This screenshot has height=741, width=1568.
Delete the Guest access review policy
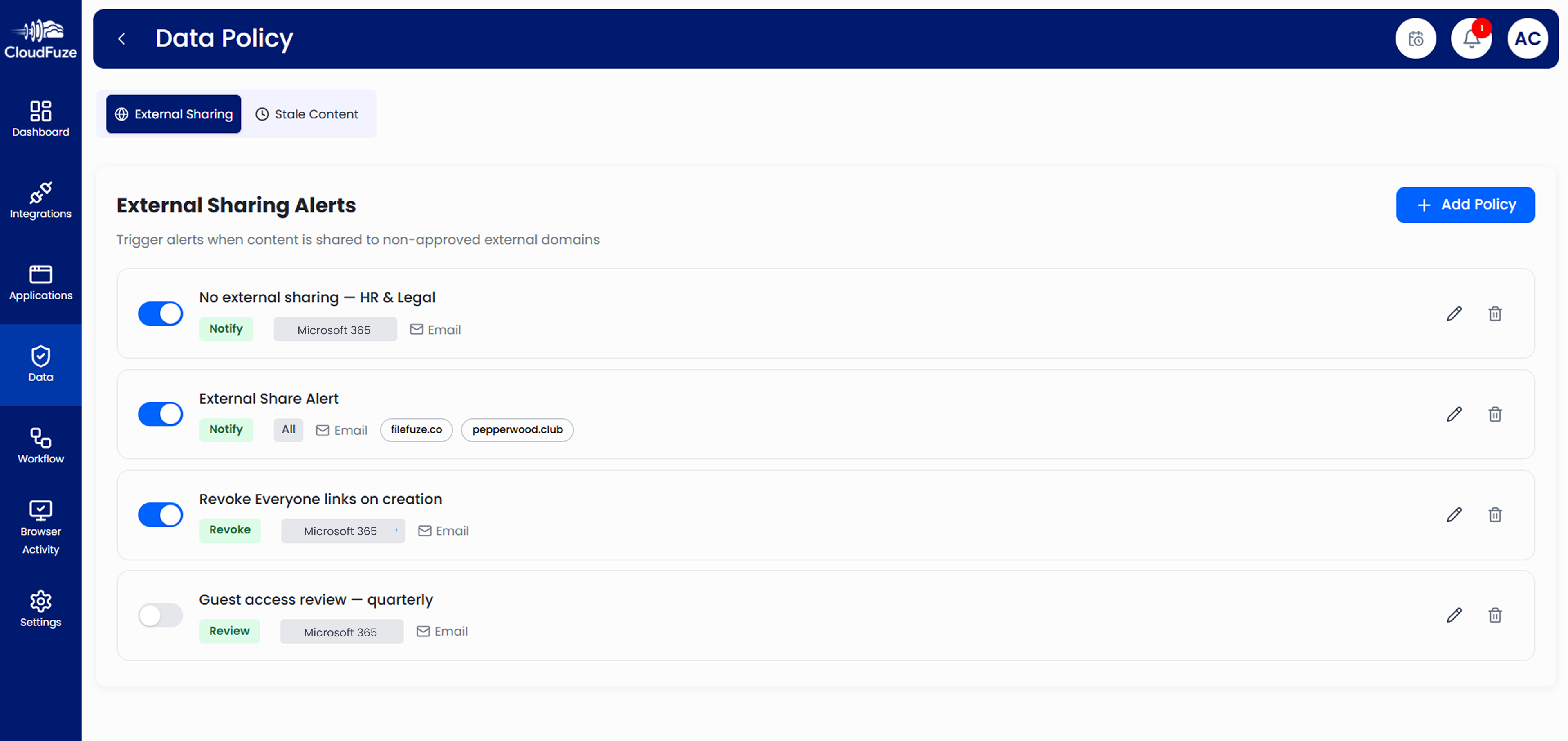tap(1496, 615)
